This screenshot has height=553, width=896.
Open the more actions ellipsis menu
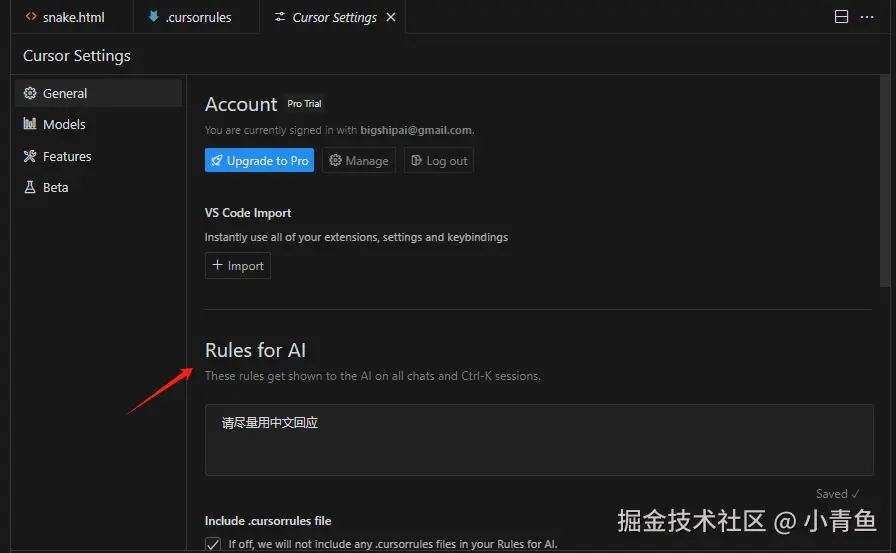tap(867, 17)
